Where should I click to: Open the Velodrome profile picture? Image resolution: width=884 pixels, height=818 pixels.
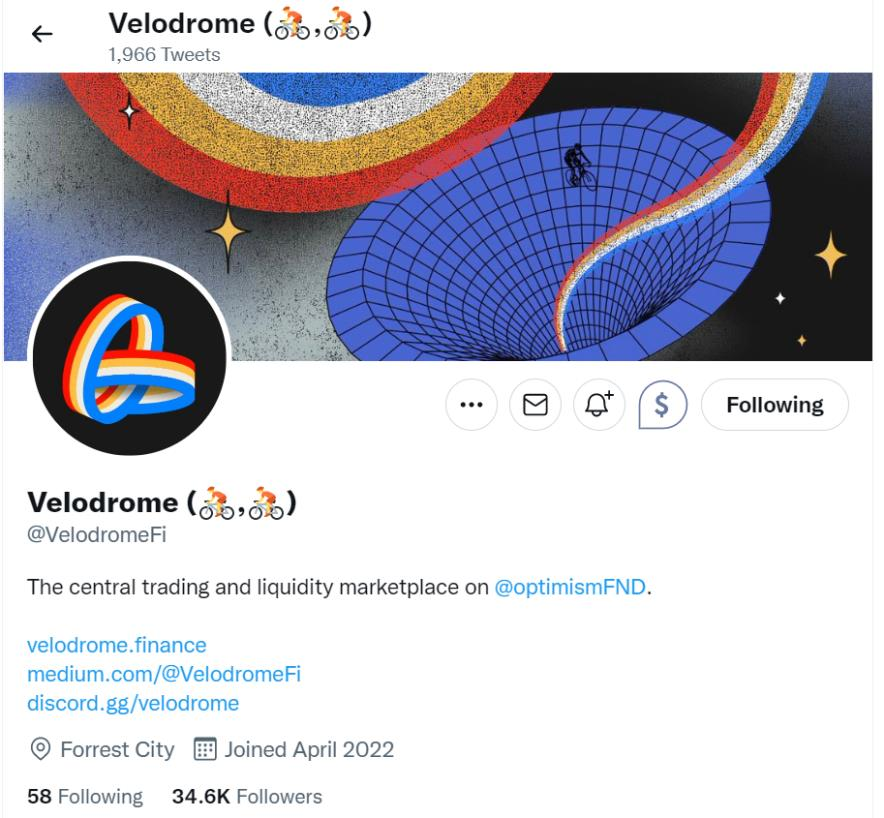pyautogui.click(x=130, y=358)
